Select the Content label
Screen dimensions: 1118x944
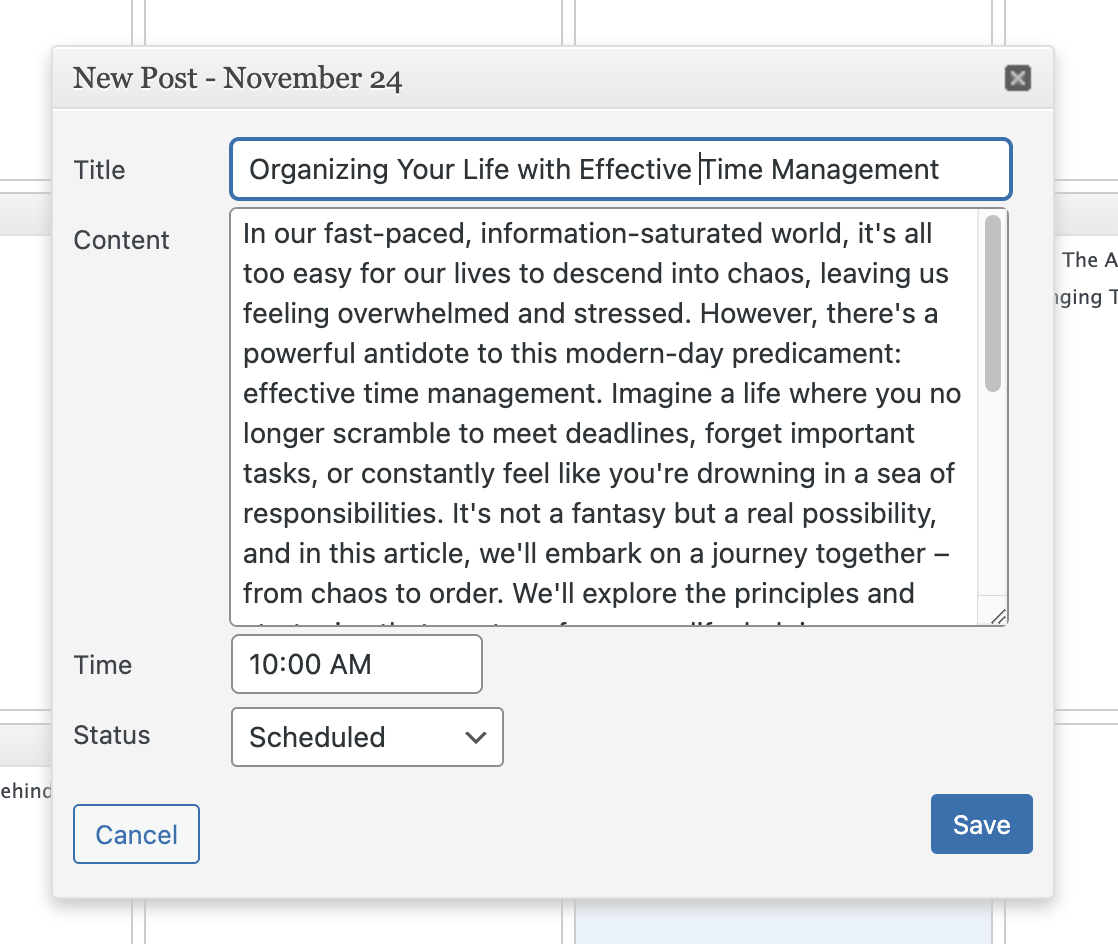point(121,240)
